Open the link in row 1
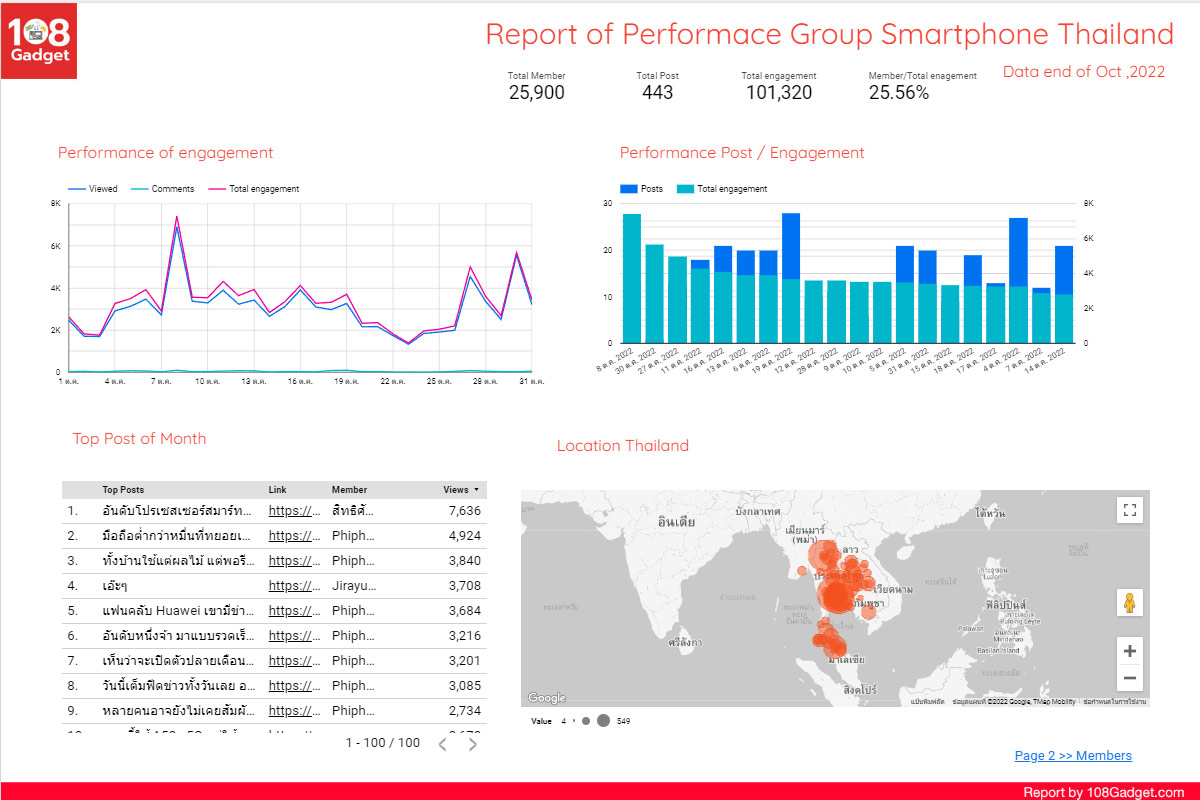 click(x=292, y=510)
